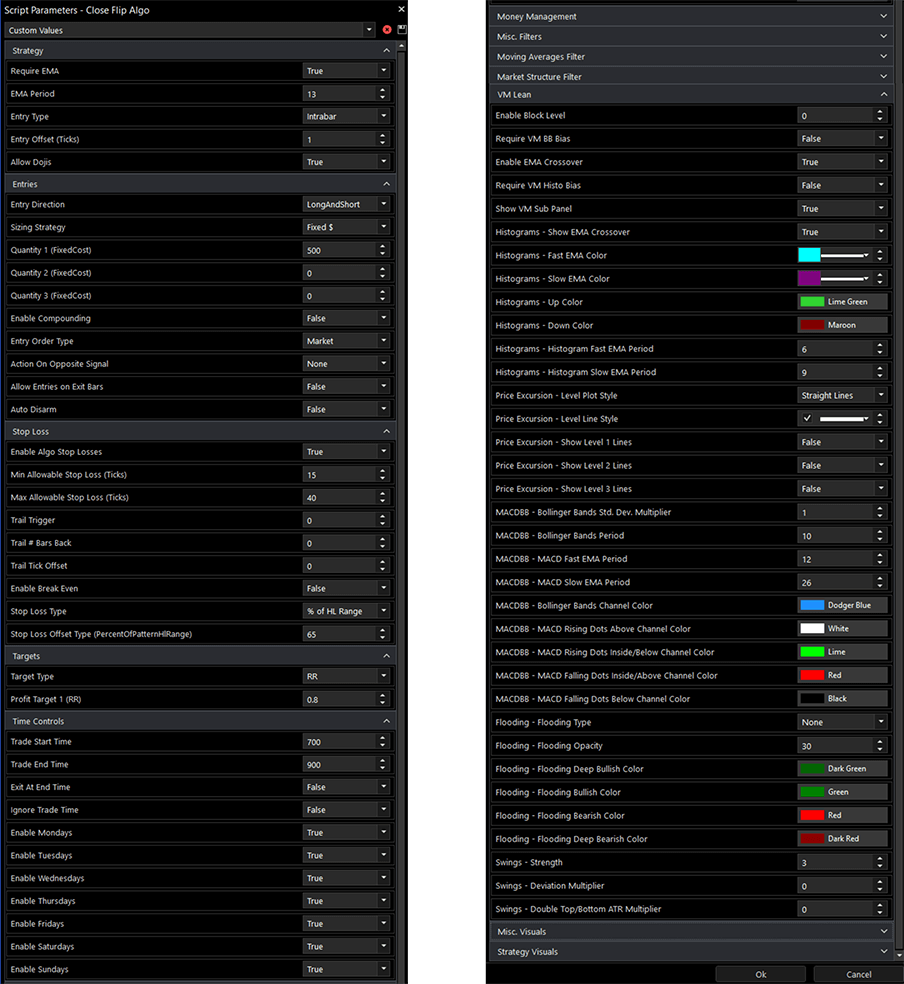Increment Trade Start Time stepper up

383,738
